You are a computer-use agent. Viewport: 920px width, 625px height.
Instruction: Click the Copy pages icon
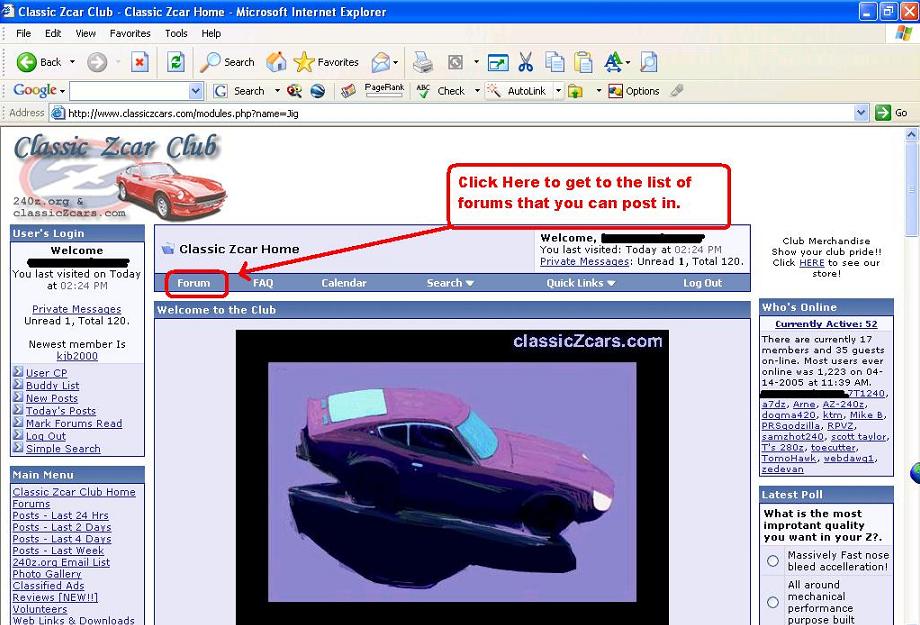click(554, 62)
